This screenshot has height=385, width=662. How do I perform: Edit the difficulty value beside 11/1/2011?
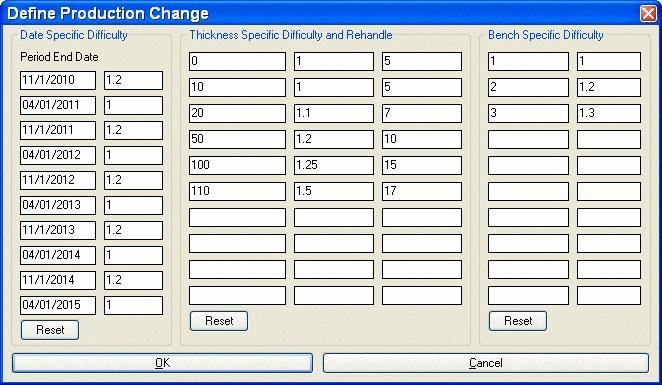pyautogui.click(x=133, y=130)
